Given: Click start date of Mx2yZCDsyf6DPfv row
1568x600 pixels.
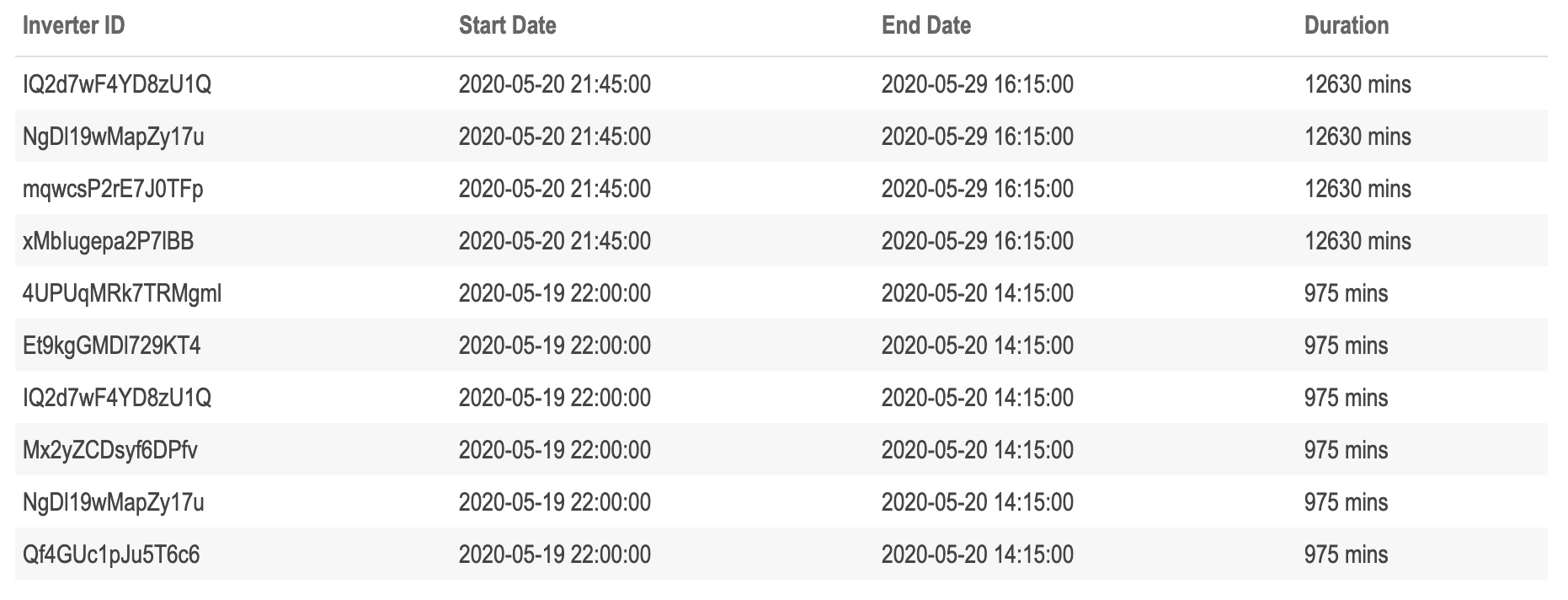Looking at the screenshot, I should tap(555, 450).
